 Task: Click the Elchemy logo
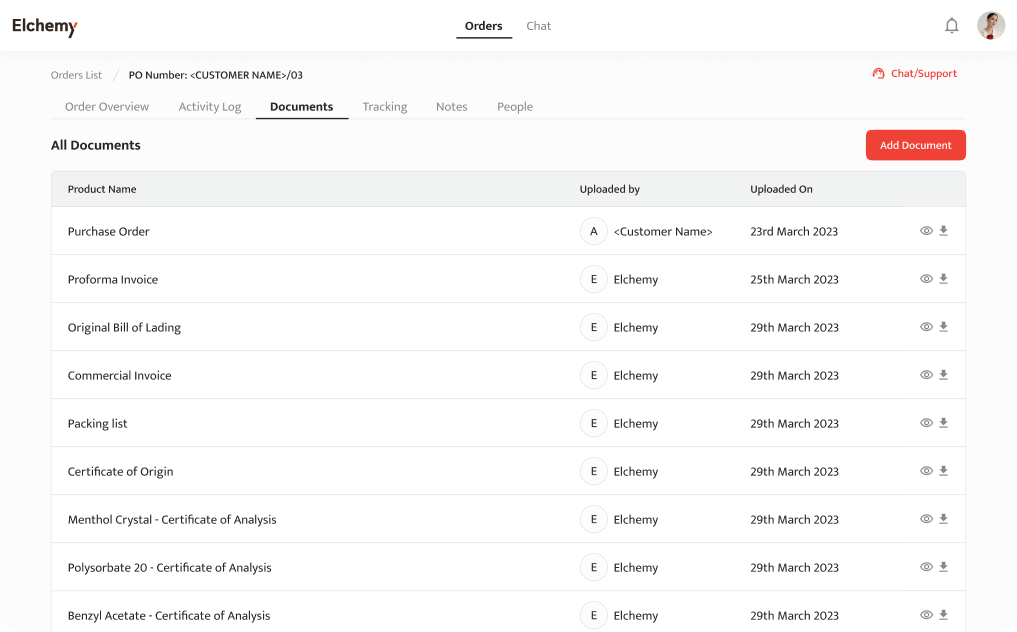(x=44, y=27)
